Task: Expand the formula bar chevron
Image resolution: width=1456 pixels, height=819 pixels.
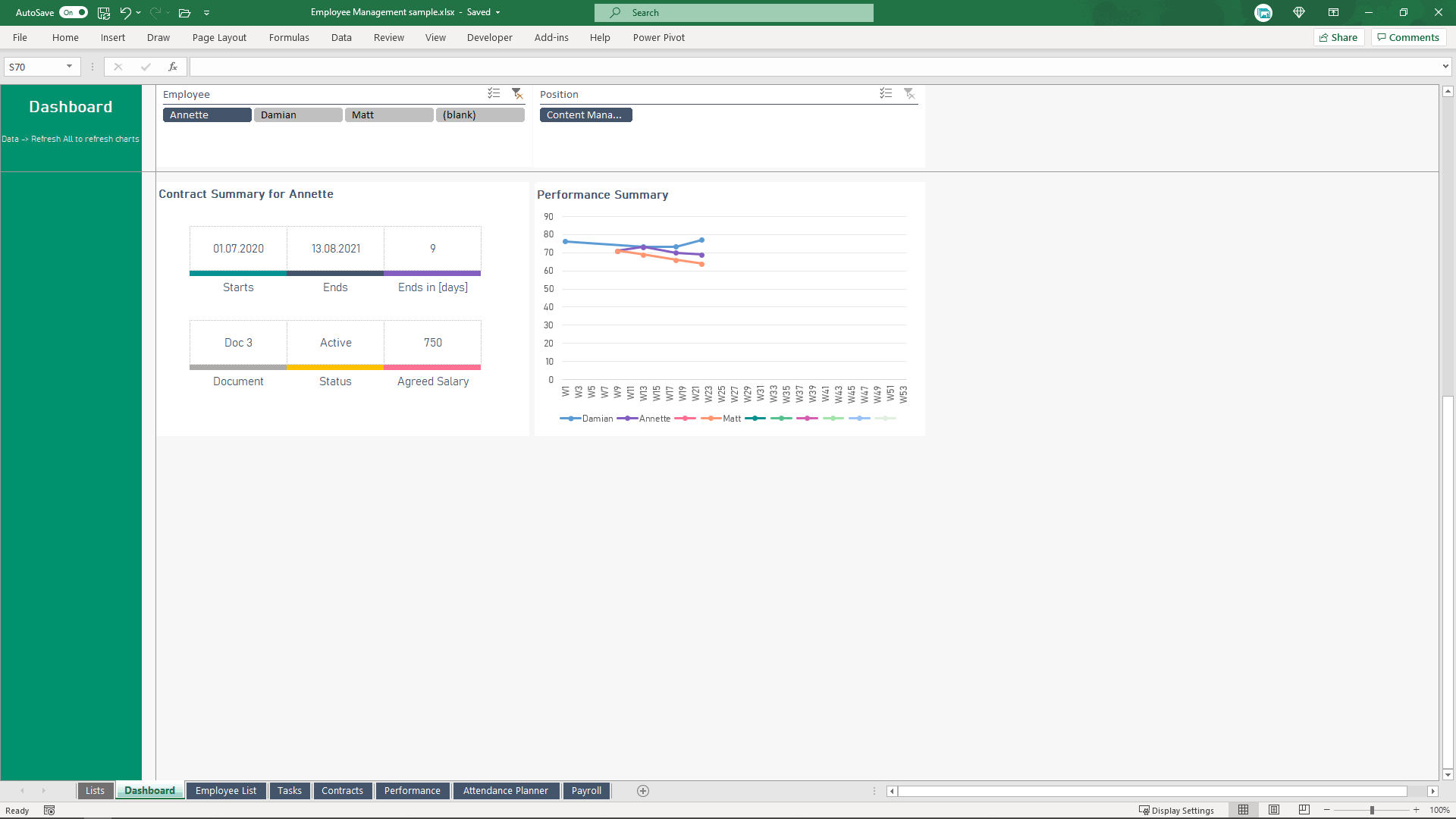Action: [1445, 67]
